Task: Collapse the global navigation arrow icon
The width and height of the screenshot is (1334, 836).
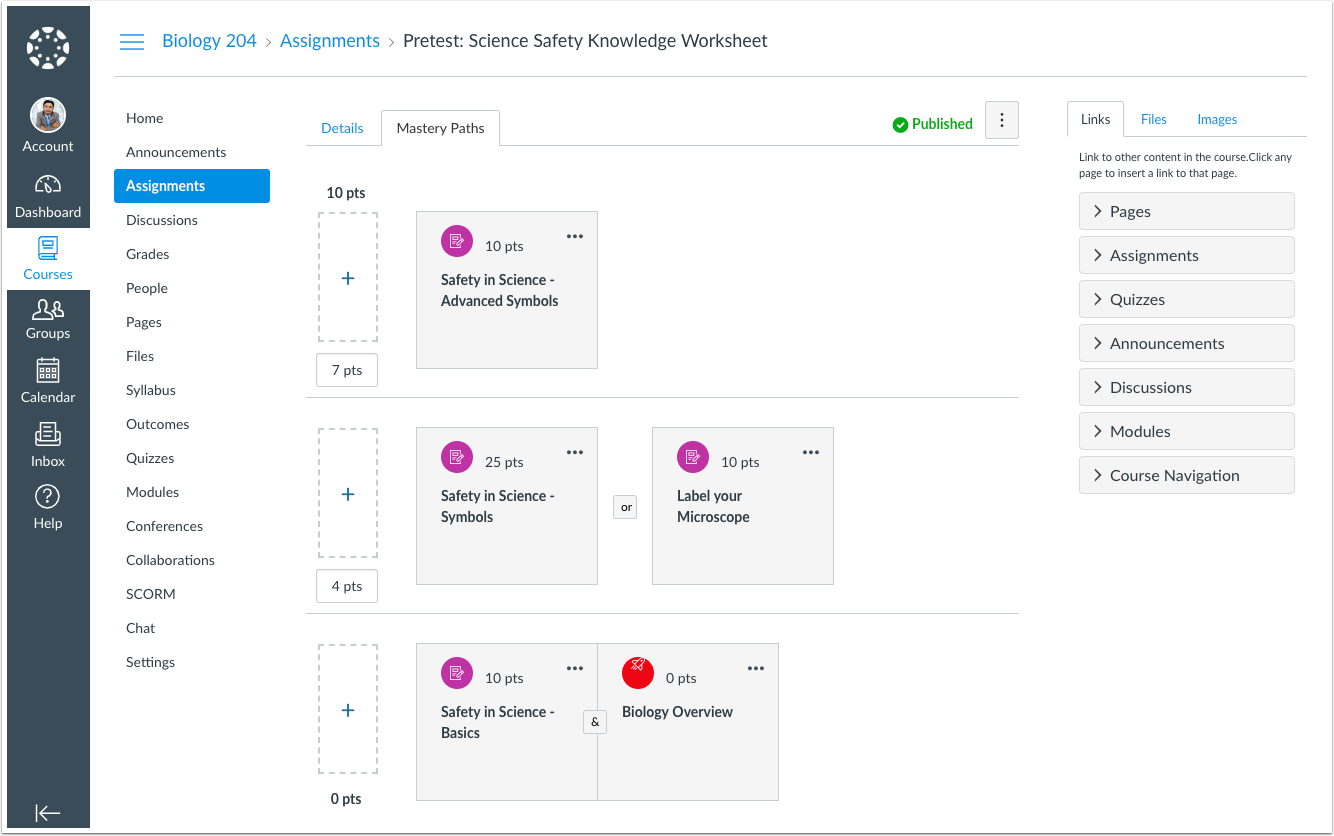Action: [48, 813]
